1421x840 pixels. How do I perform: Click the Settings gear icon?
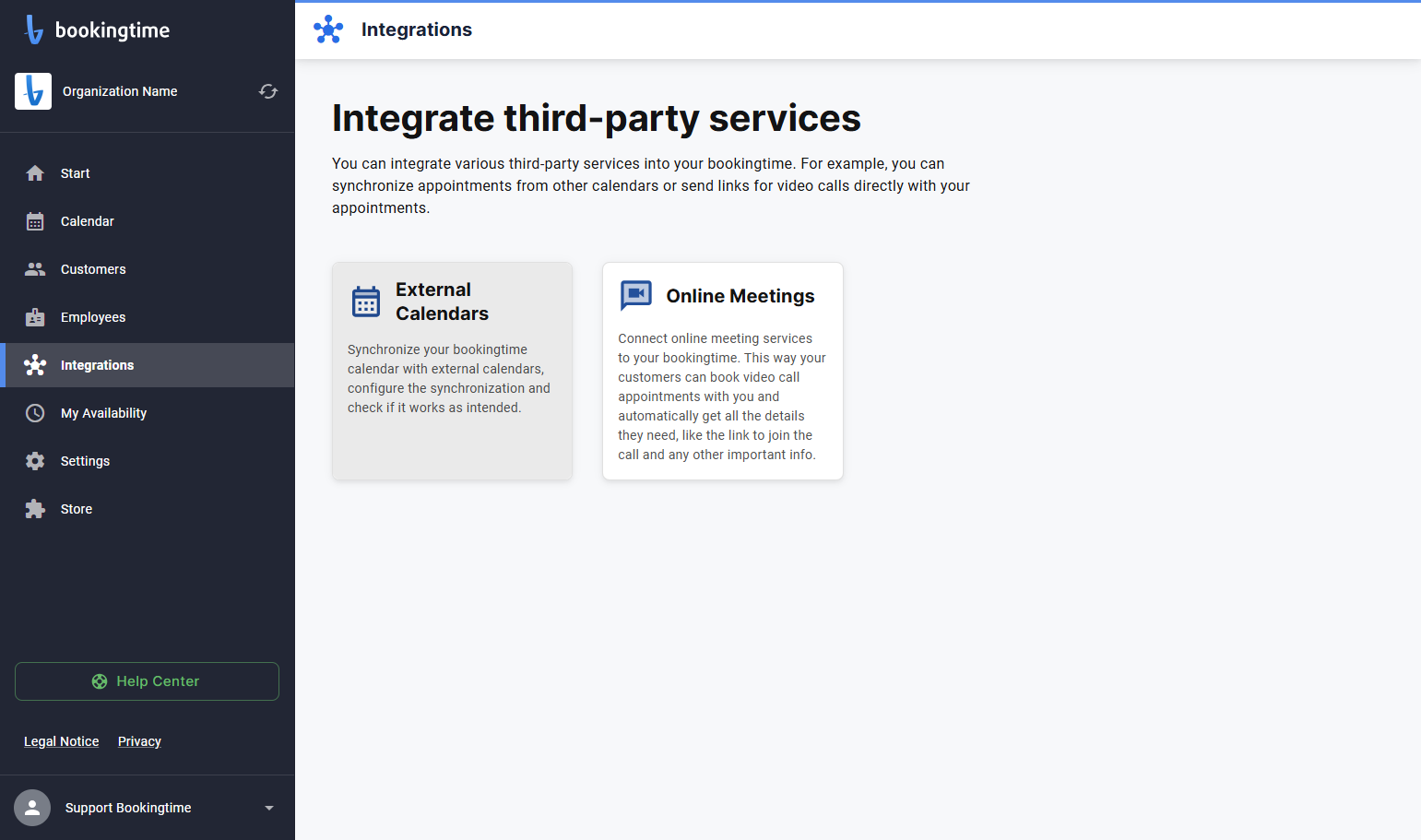pos(35,461)
